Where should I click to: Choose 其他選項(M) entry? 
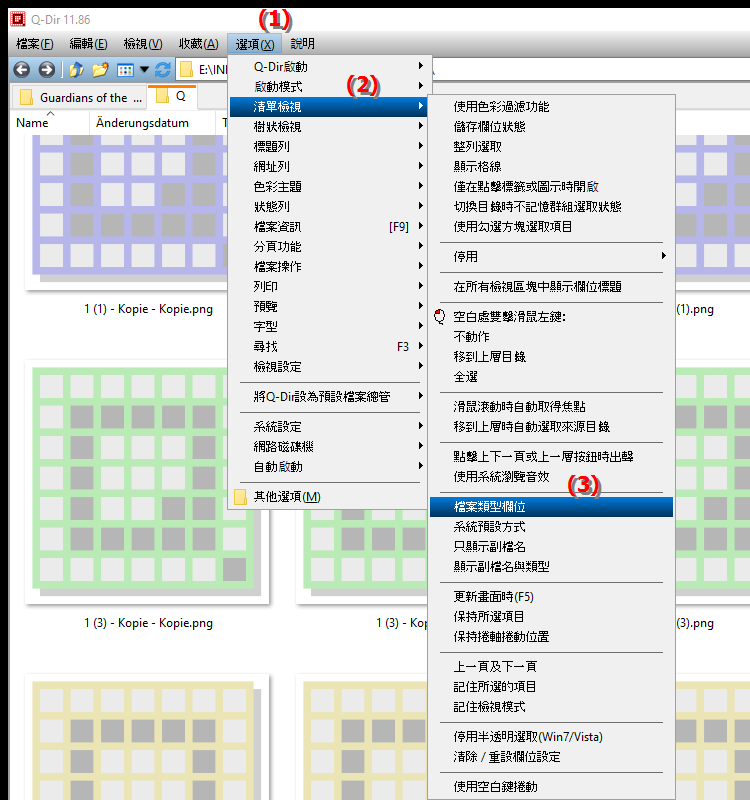tap(328, 497)
